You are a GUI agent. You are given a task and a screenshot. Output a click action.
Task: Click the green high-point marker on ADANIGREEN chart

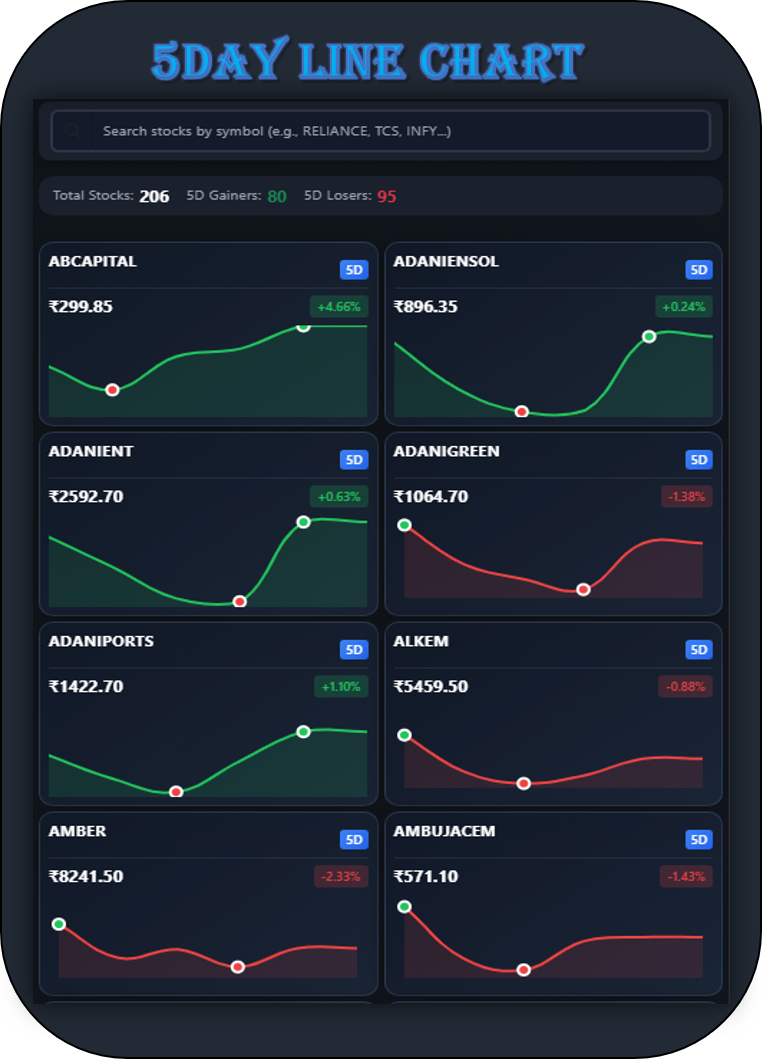pyautogui.click(x=404, y=525)
